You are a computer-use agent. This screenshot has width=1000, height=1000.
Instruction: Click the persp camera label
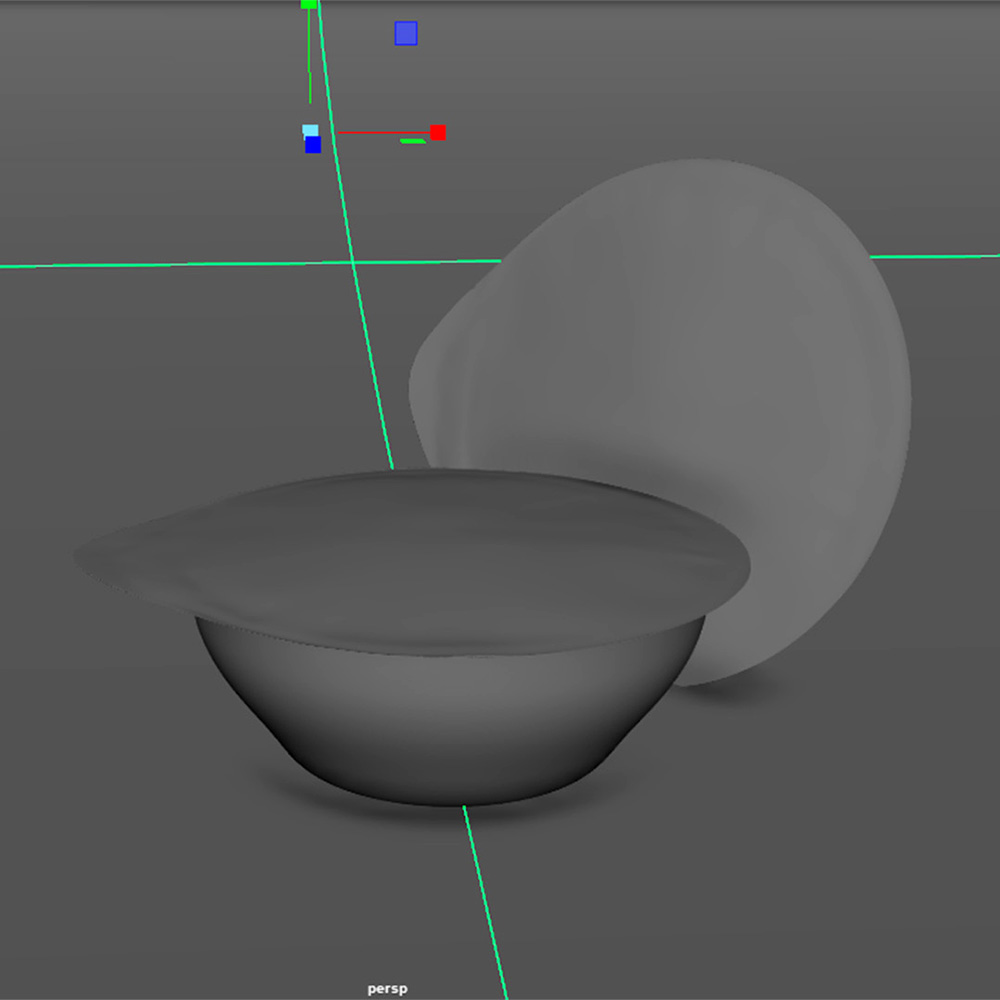[387, 989]
